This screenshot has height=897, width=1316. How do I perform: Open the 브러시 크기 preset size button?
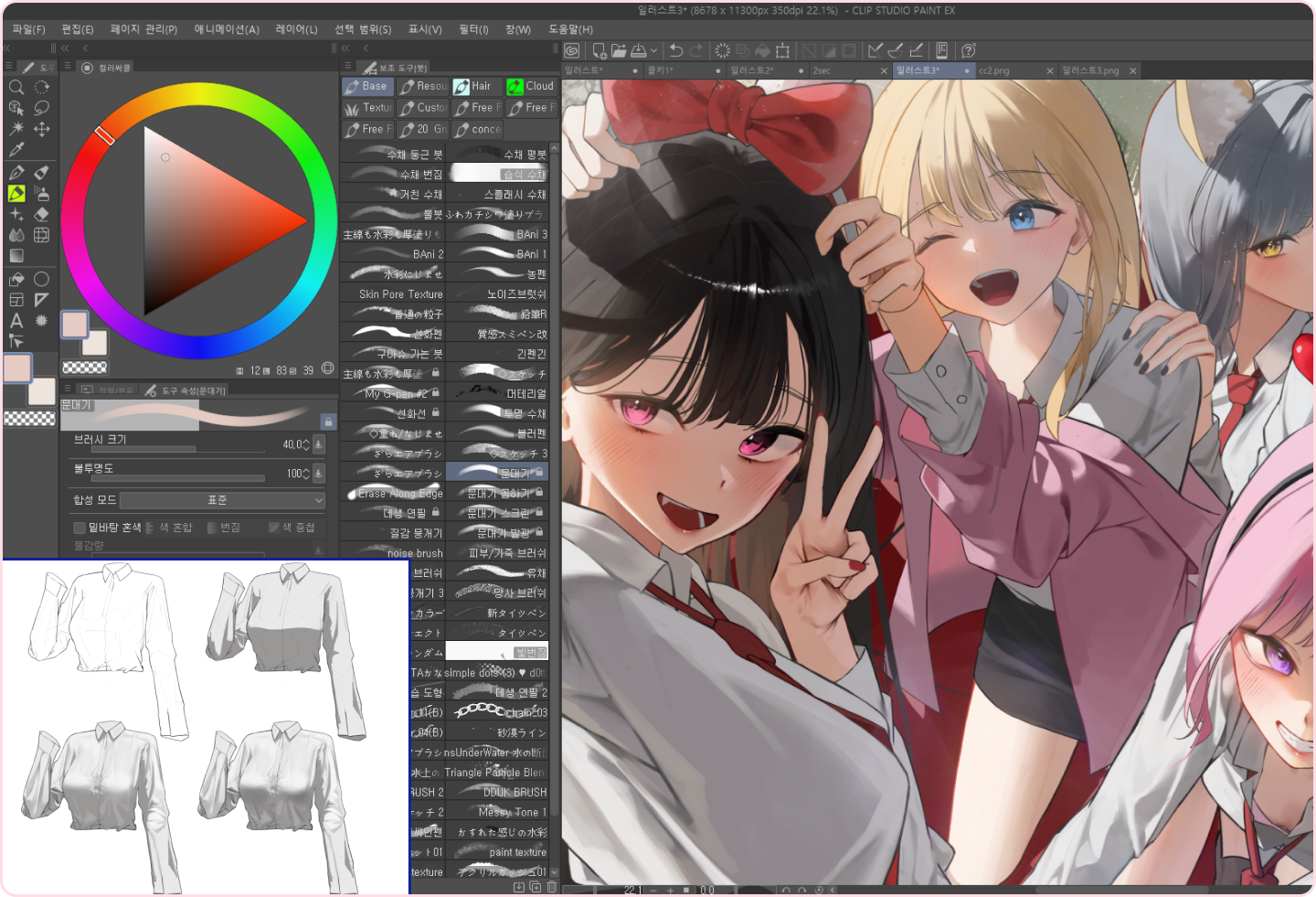(x=319, y=444)
